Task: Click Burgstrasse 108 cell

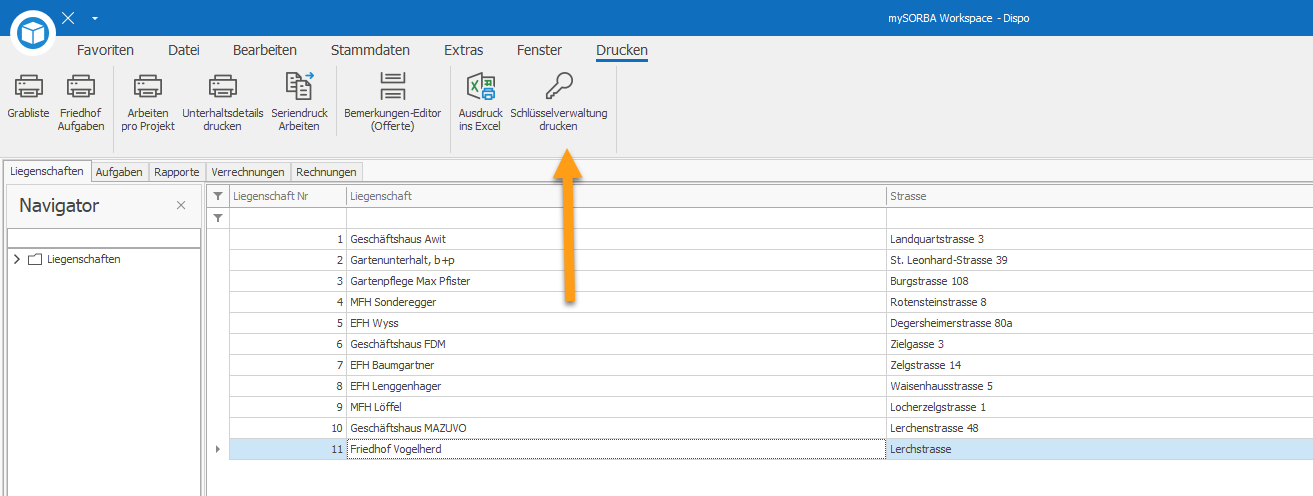Action: tap(1100, 281)
